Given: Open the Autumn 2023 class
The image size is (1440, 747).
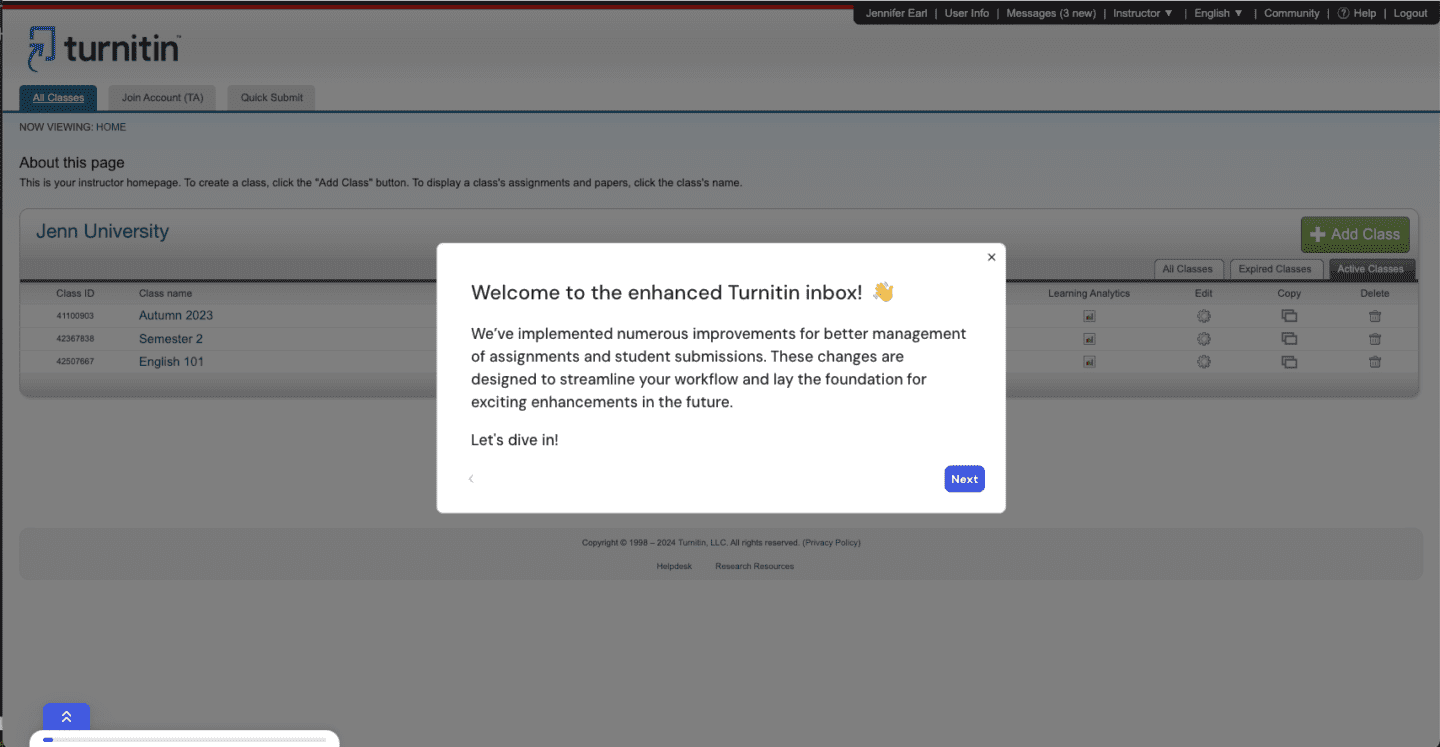Looking at the screenshot, I should coord(176,315).
